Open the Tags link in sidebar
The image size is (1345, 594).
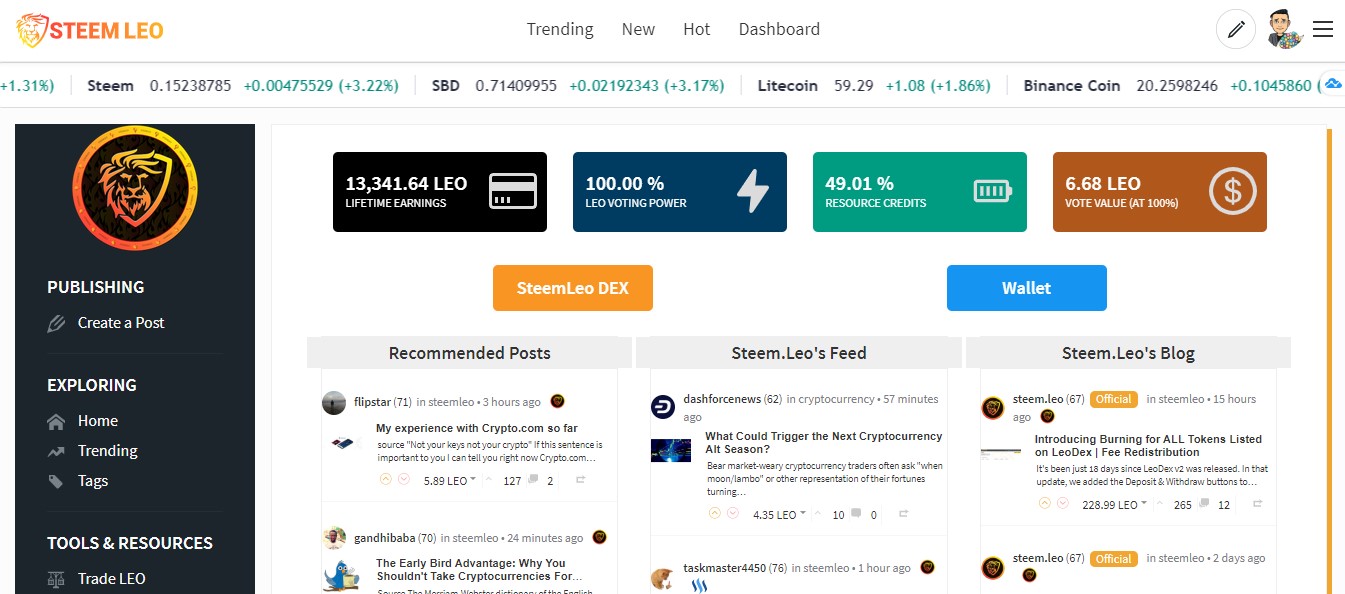(93, 481)
